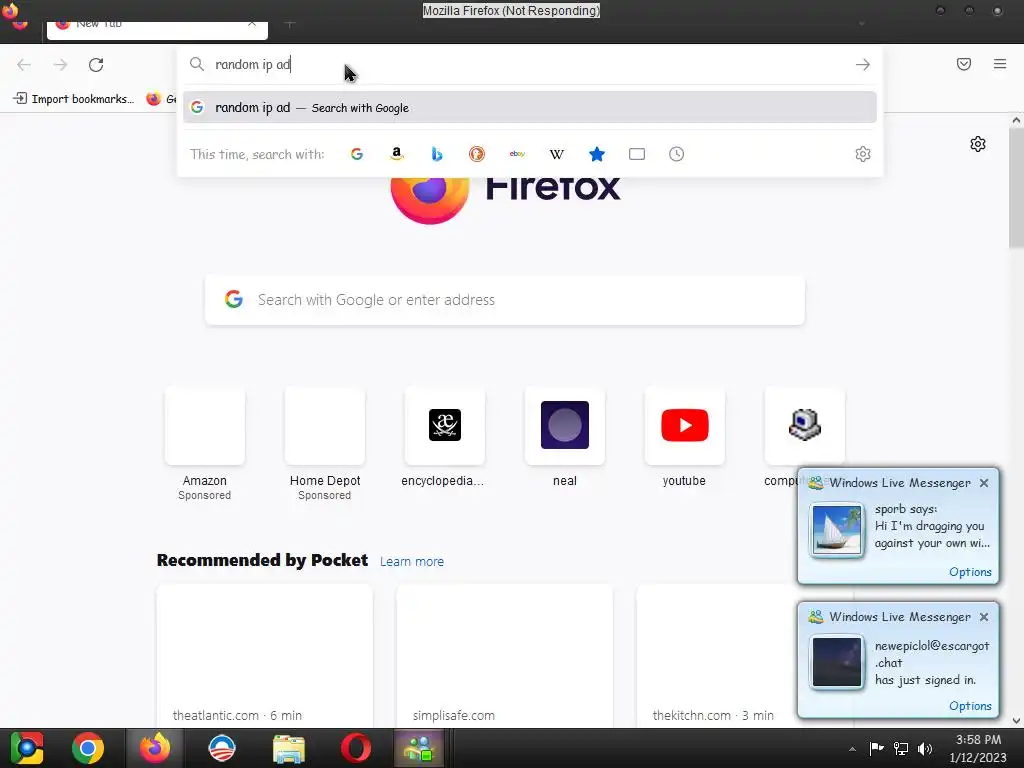Viewport: 1024px width, 768px height.
Task: Click Options in sporb message notification
Action: (x=970, y=572)
